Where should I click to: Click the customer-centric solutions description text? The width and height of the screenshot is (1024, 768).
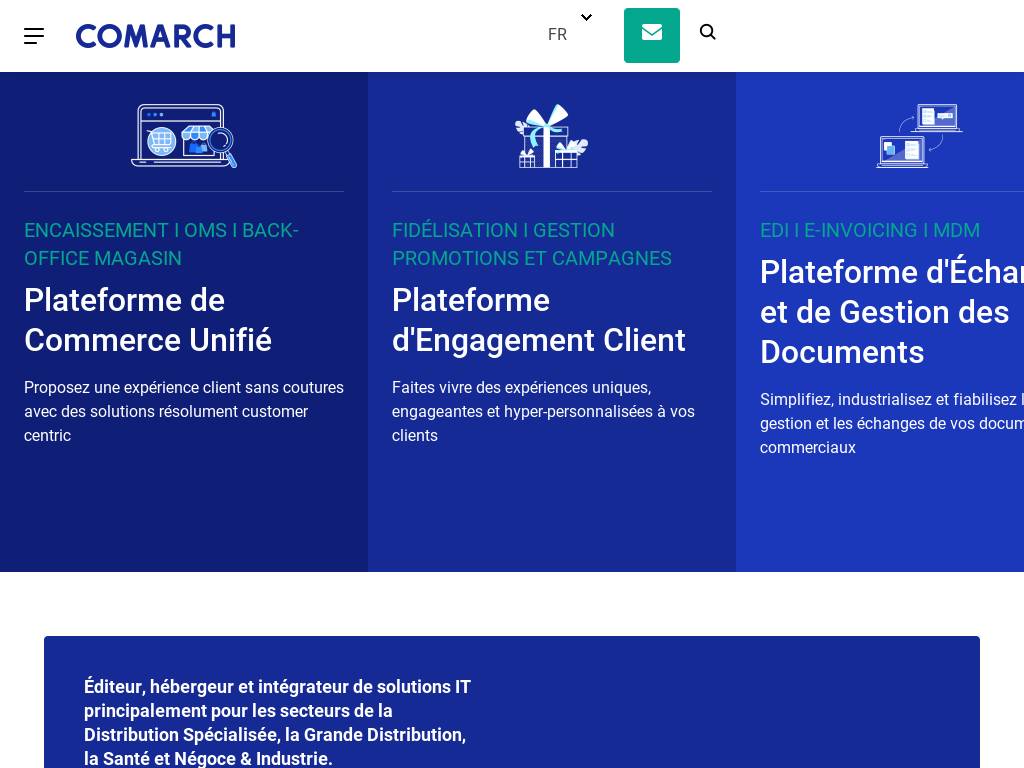tap(184, 411)
